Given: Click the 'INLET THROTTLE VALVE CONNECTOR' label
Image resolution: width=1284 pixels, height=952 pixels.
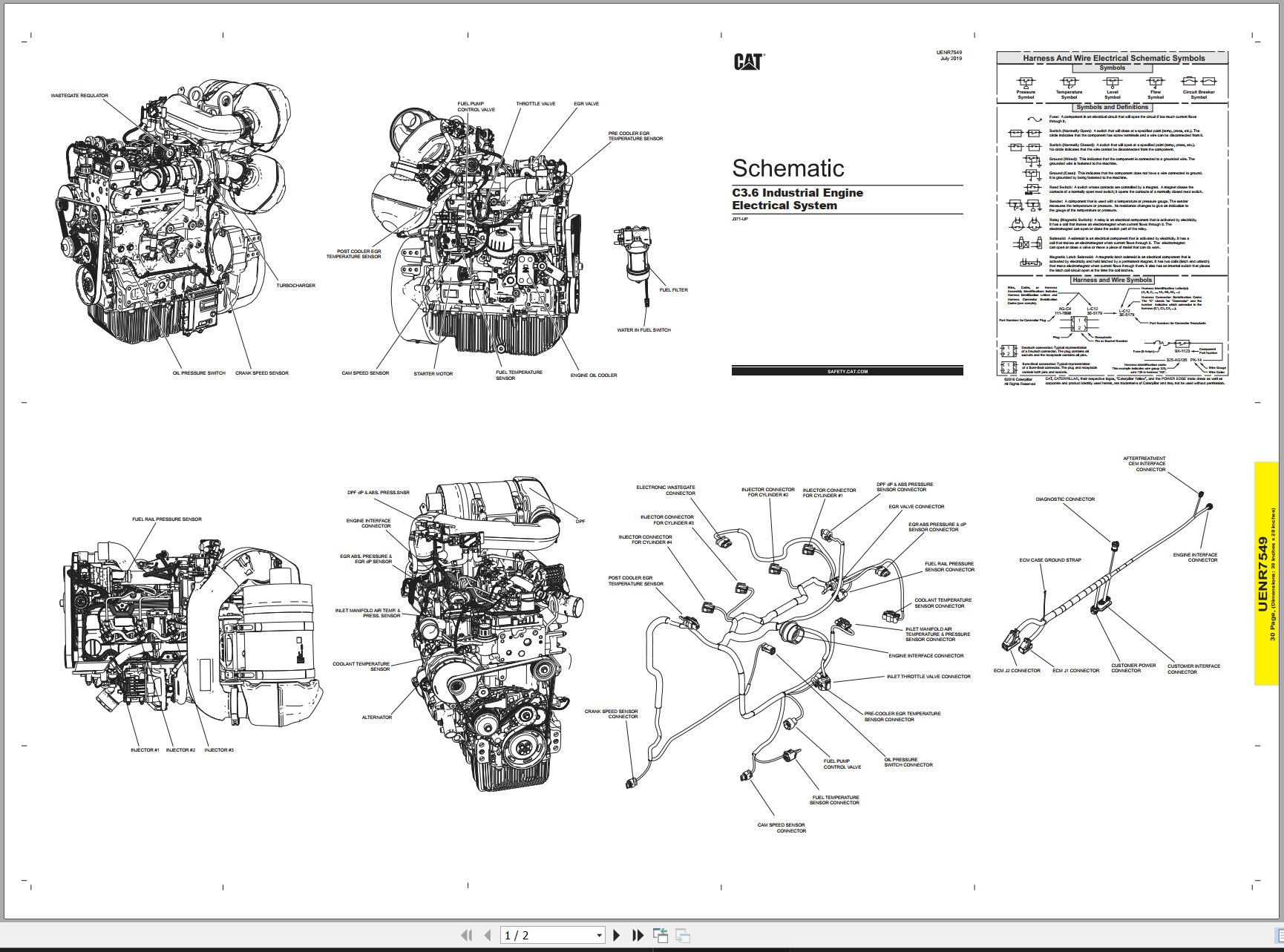Looking at the screenshot, I should point(928,677).
